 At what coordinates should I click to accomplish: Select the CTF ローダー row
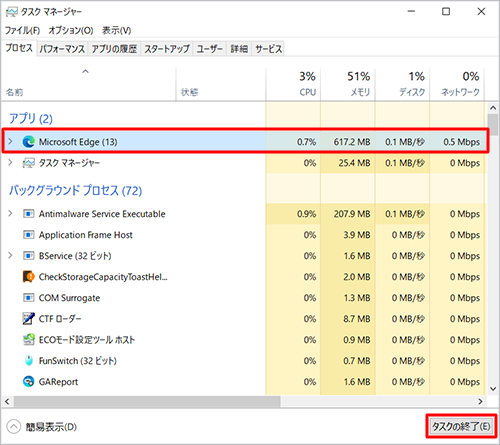[x=244, y=319]
